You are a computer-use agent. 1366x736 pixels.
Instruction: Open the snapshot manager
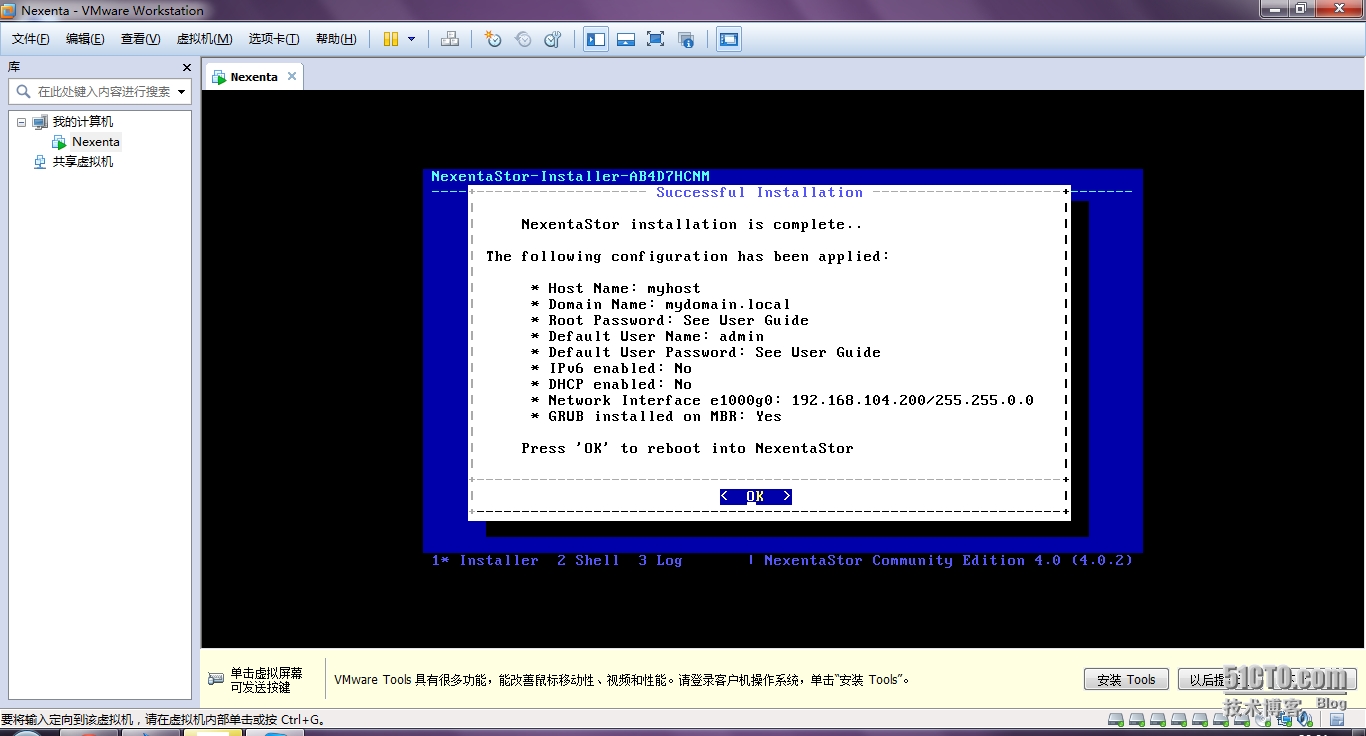[x=553, y=39]
